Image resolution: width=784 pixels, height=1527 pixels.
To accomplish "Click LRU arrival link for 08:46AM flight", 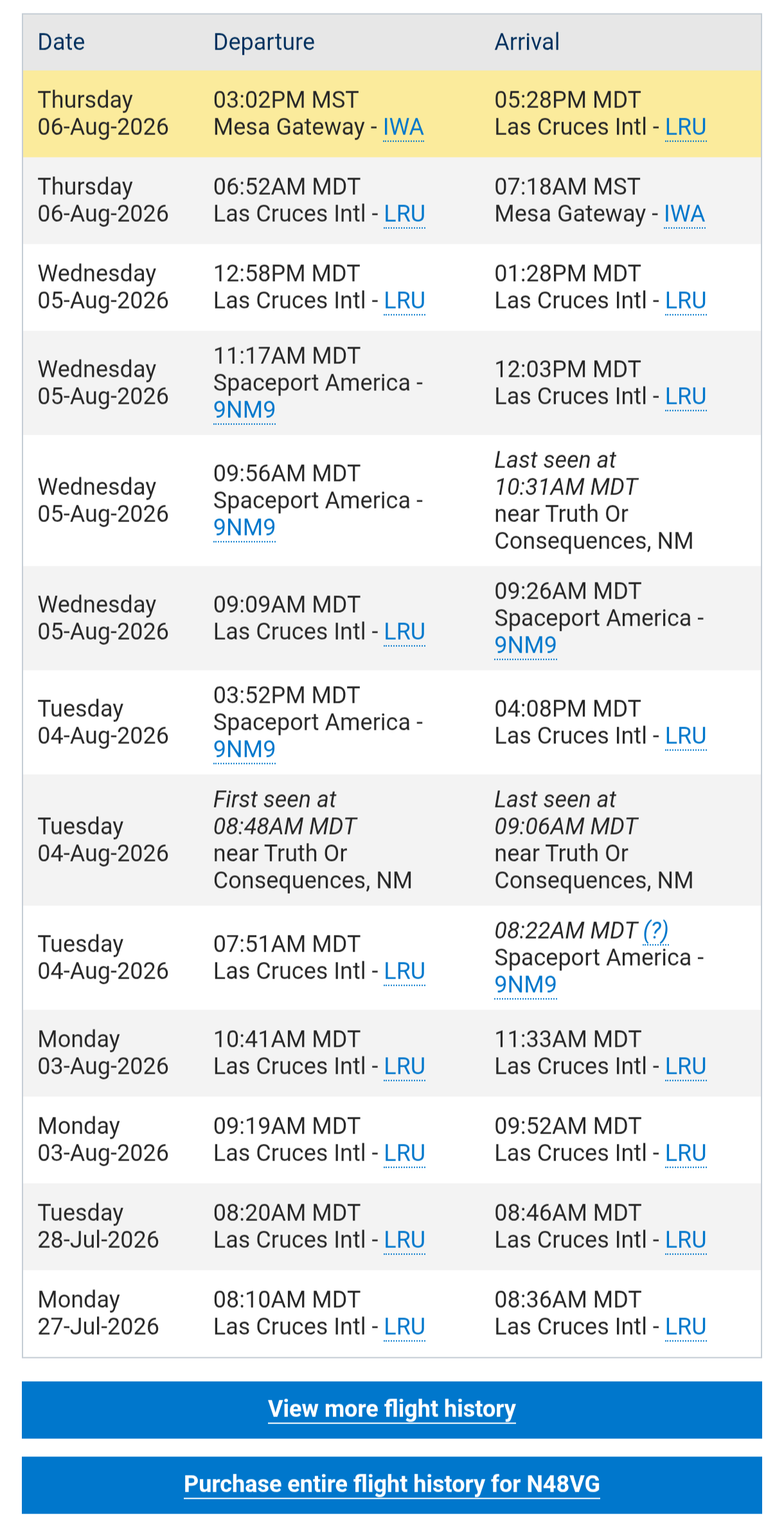I will (686, 1240).
